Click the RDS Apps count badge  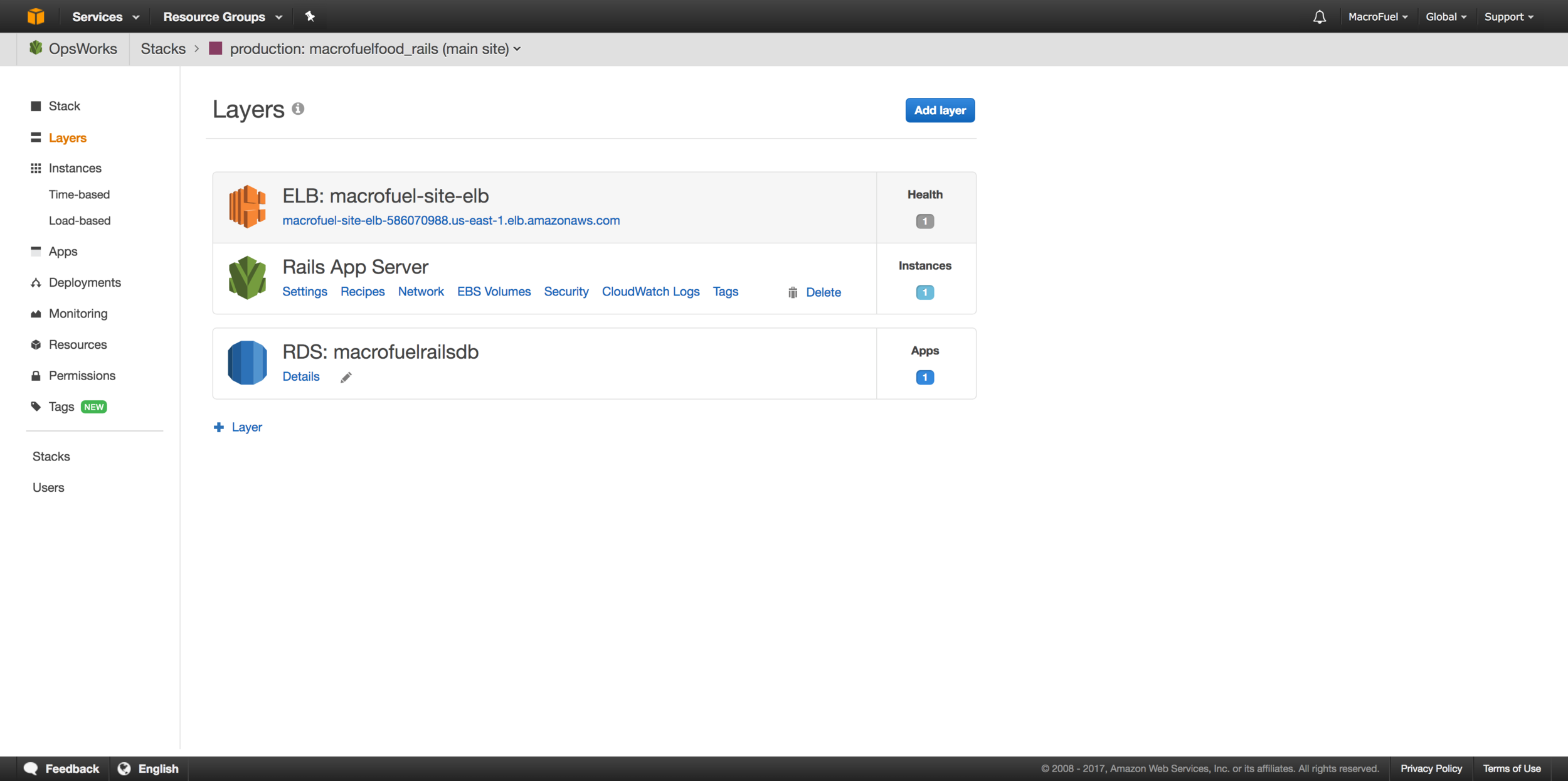point(924,377)
